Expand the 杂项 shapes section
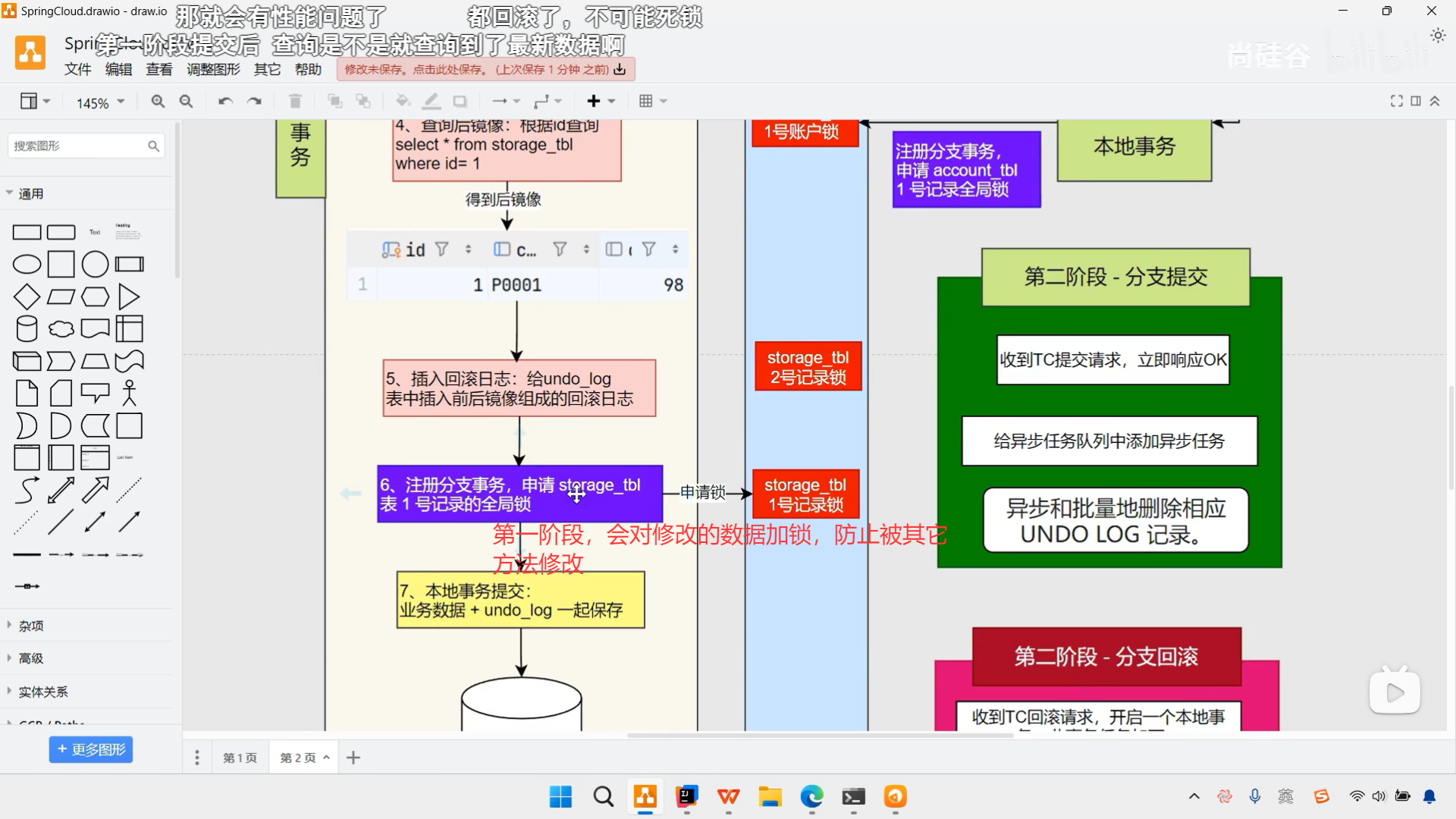 31,626
